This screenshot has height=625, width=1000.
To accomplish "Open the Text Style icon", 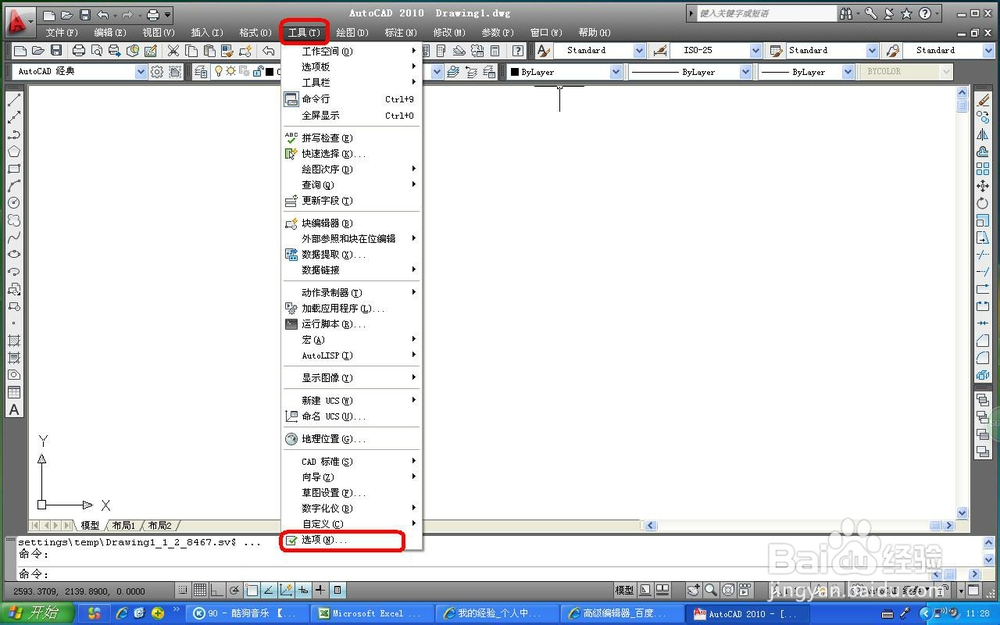I will [543, 50].
